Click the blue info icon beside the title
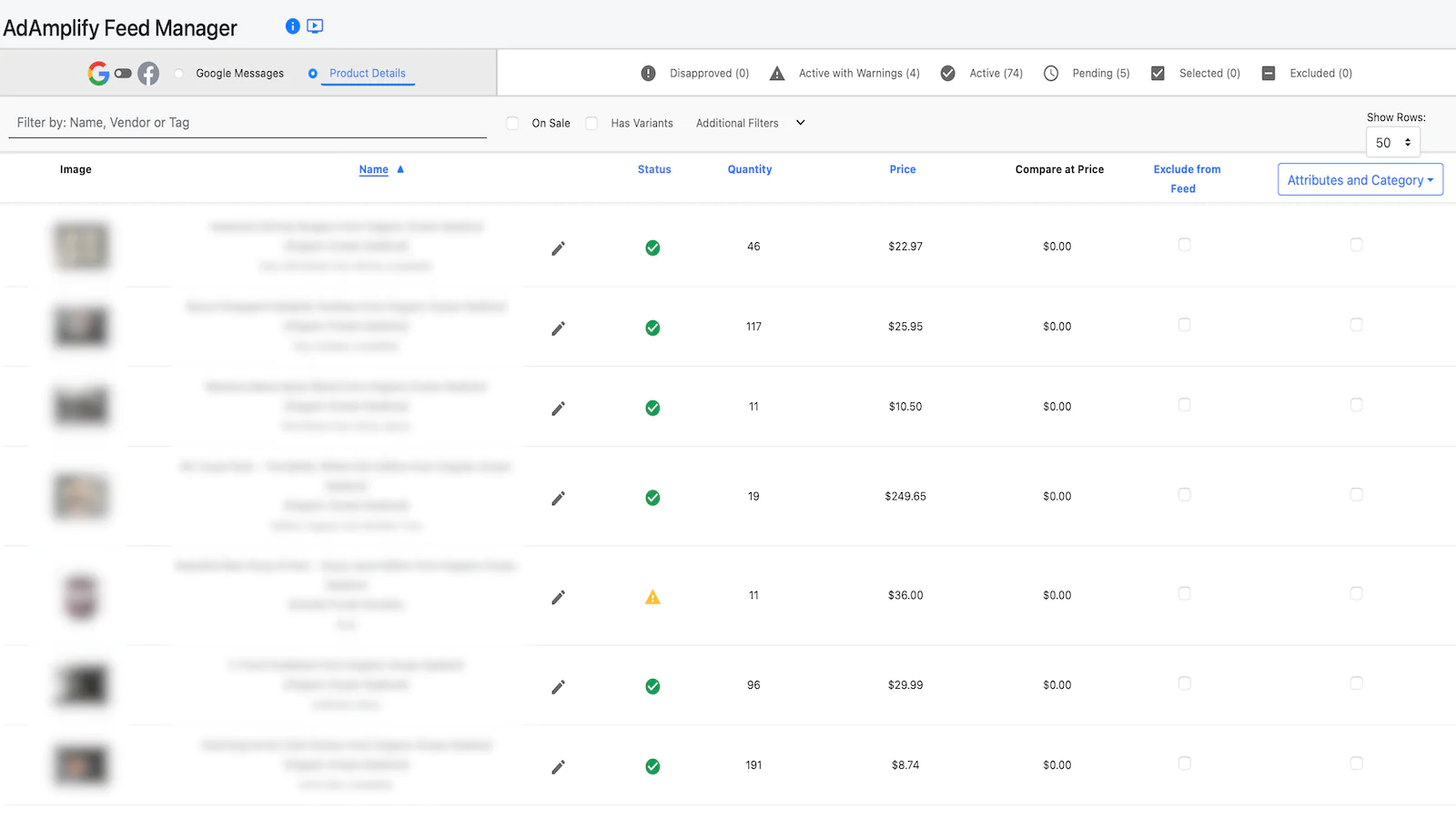1456x819 pixels. pyautogui.click(x=292, y=26)
